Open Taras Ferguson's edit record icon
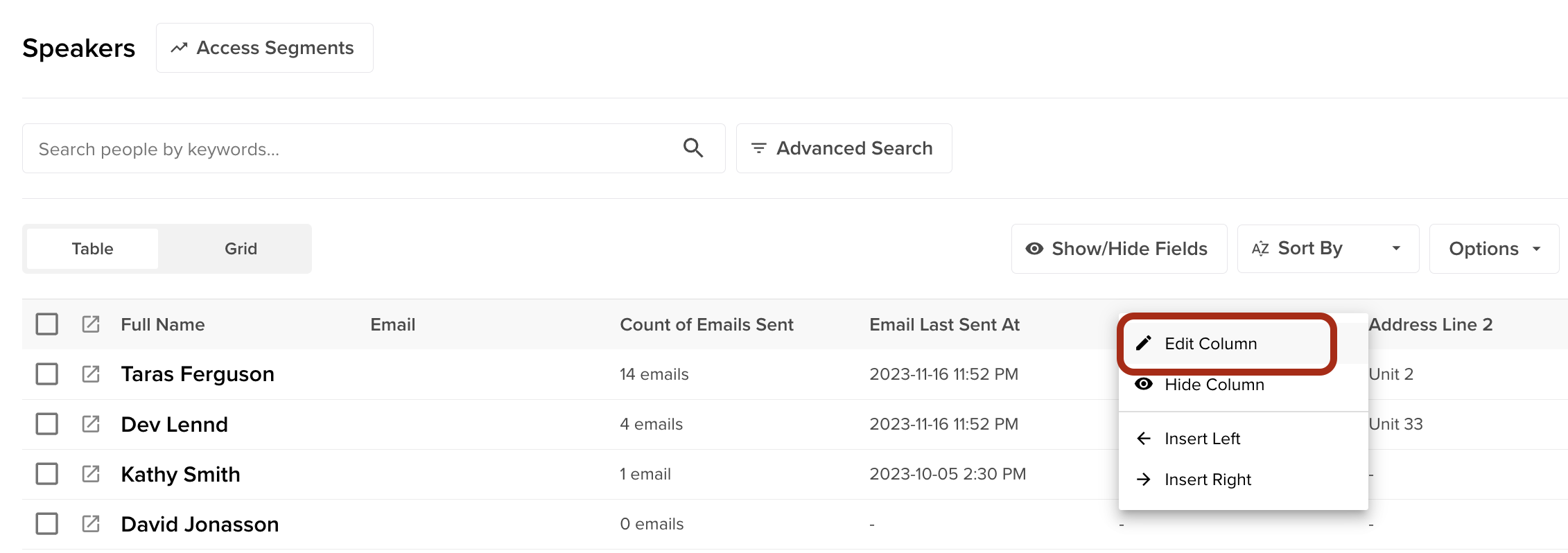The height and width of the screenshot is (553, 1568). click(91, 374)
